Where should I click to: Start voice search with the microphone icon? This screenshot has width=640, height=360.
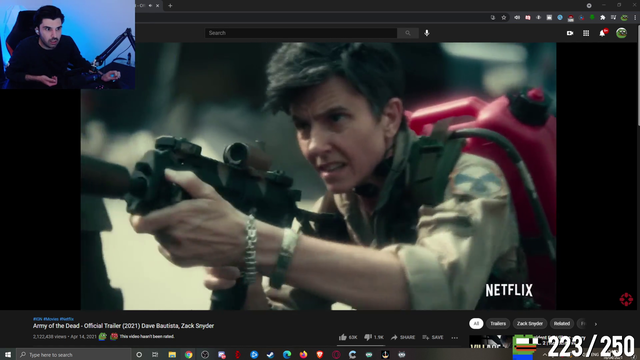pyautogui.click(x=427, y=33)
